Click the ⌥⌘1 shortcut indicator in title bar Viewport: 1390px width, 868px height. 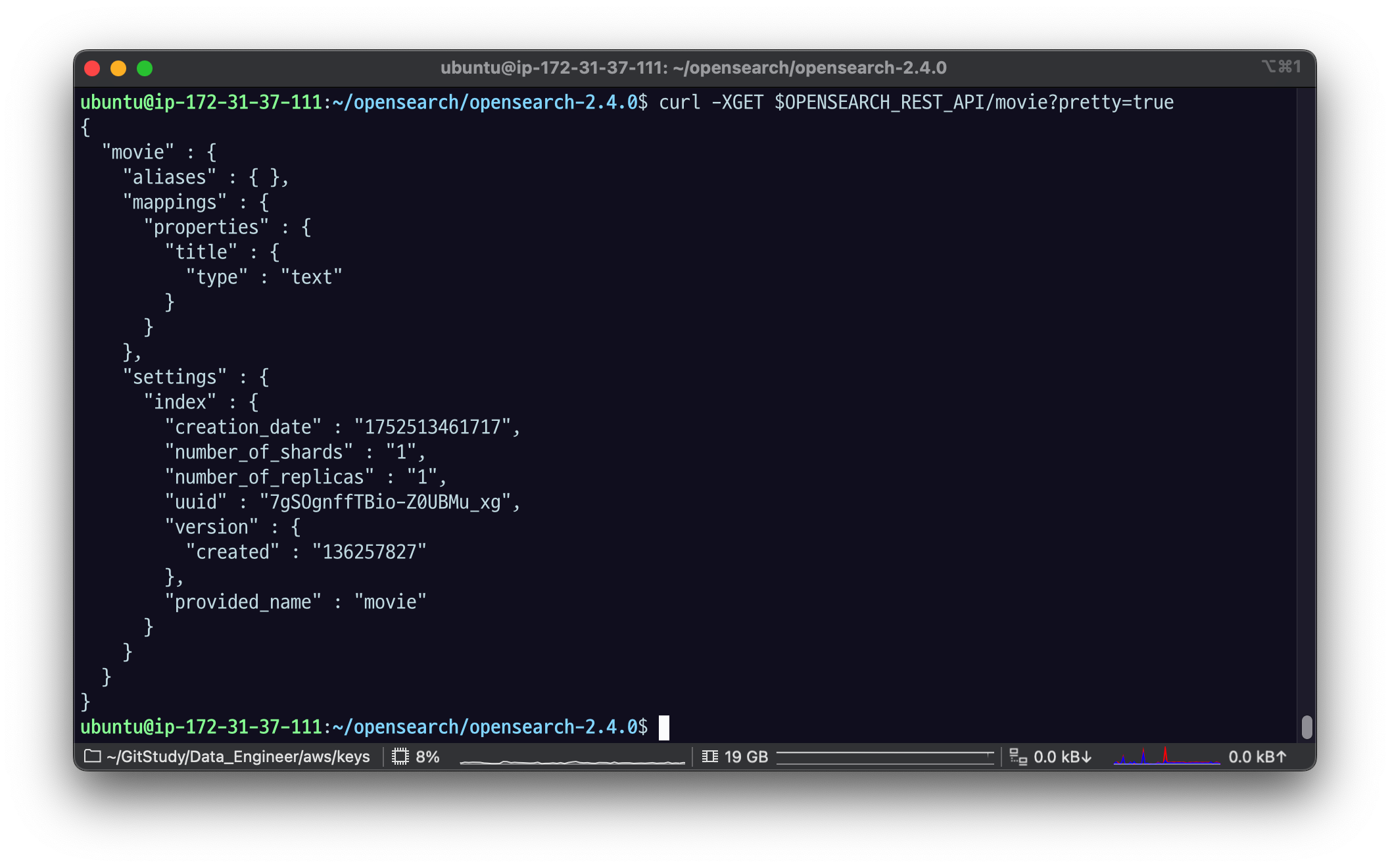(1280, 66)
